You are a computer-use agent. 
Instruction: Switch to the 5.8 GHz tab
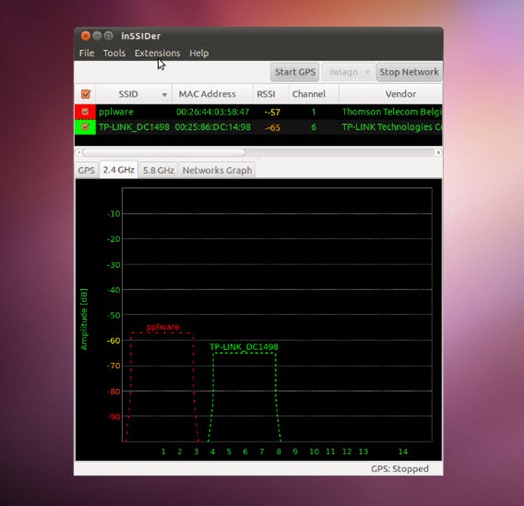coord(158,170)
